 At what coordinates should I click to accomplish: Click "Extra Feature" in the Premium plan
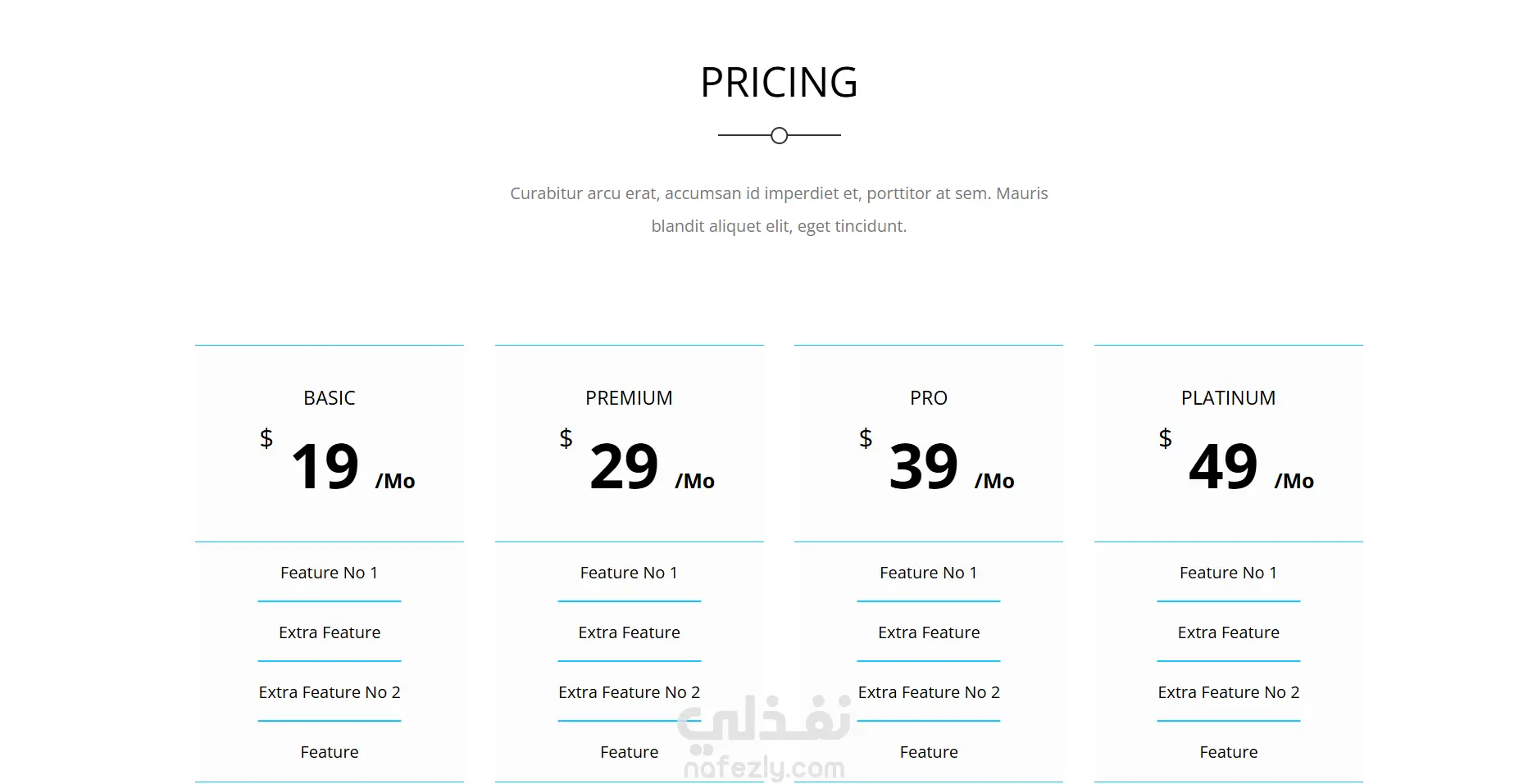click(629, 632)
